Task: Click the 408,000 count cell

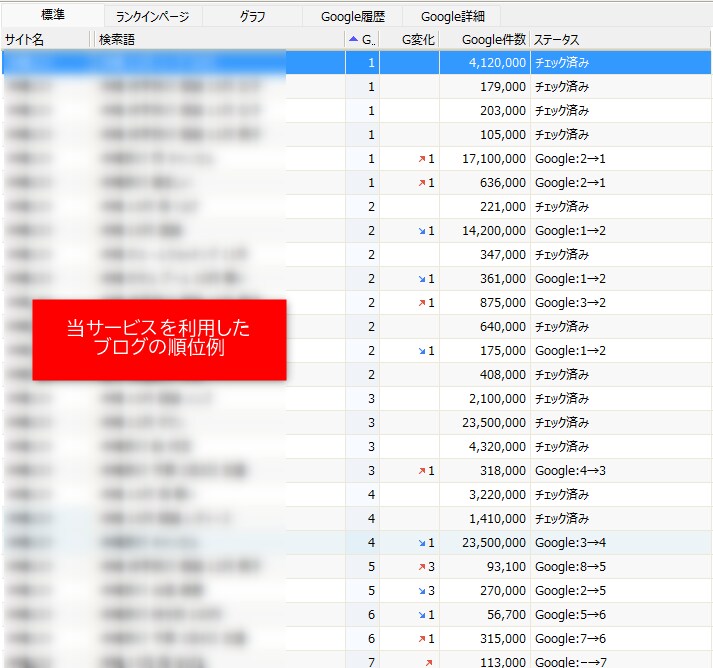Action: pos(485,375)
